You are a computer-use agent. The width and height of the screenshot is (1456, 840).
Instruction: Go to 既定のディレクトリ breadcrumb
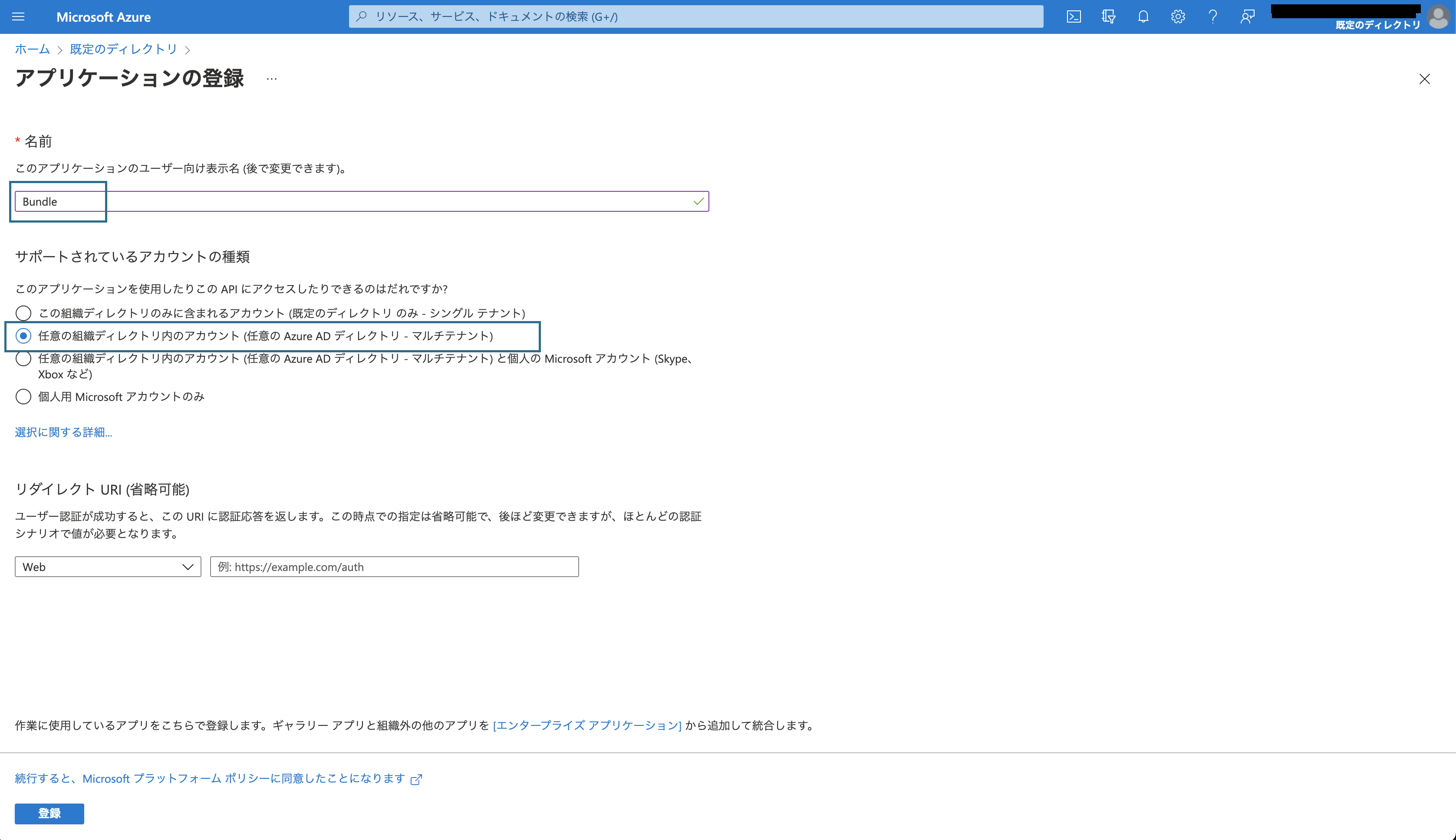(x=123, y=49)
